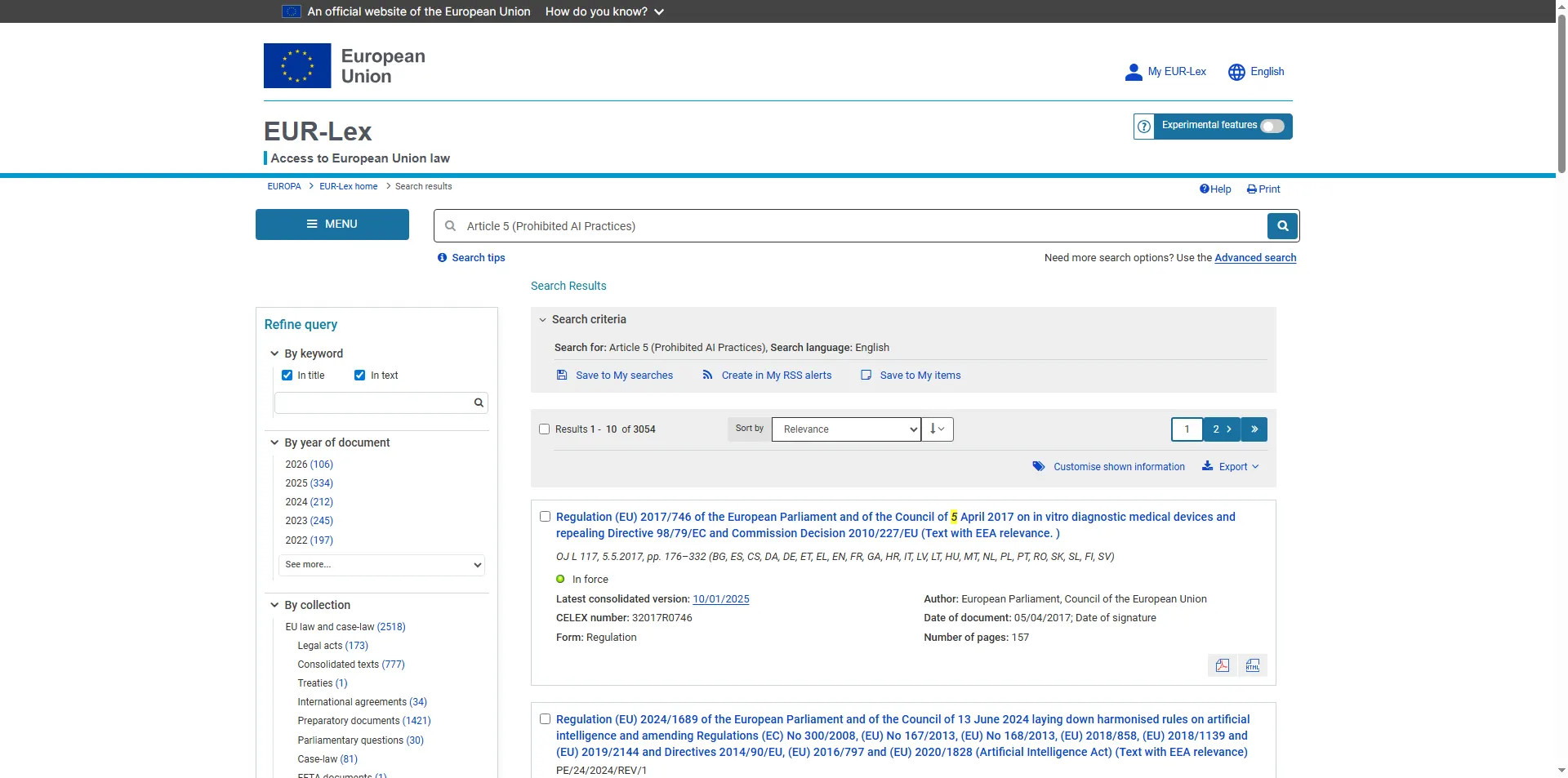Screen dimensions: 1568x778
Task: Collapse the By keyword section
Action: coord(306,353)
